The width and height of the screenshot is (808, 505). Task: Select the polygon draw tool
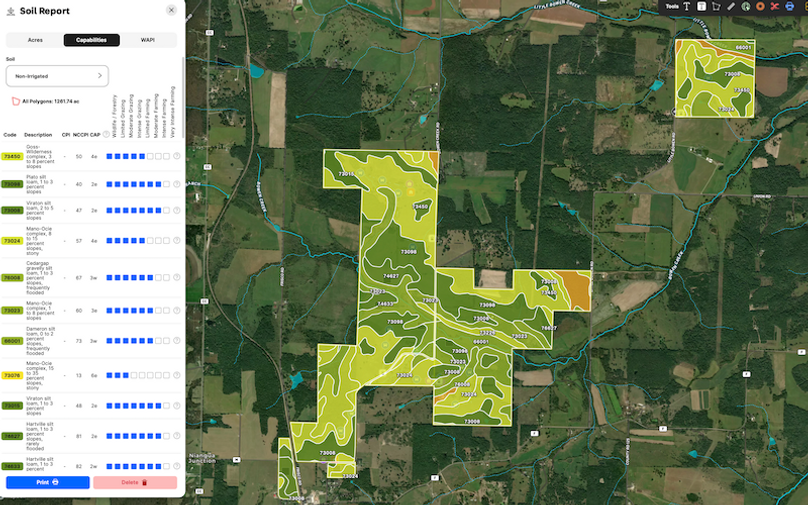(x=717, y=6)
